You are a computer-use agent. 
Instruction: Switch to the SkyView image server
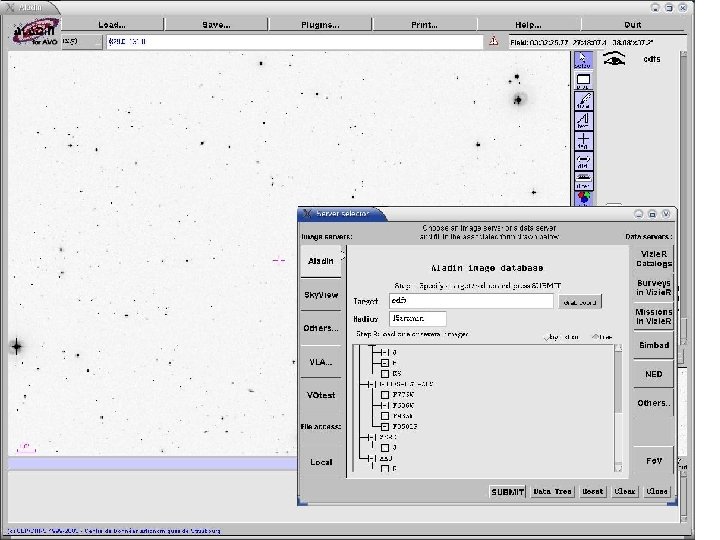[321, 295]
